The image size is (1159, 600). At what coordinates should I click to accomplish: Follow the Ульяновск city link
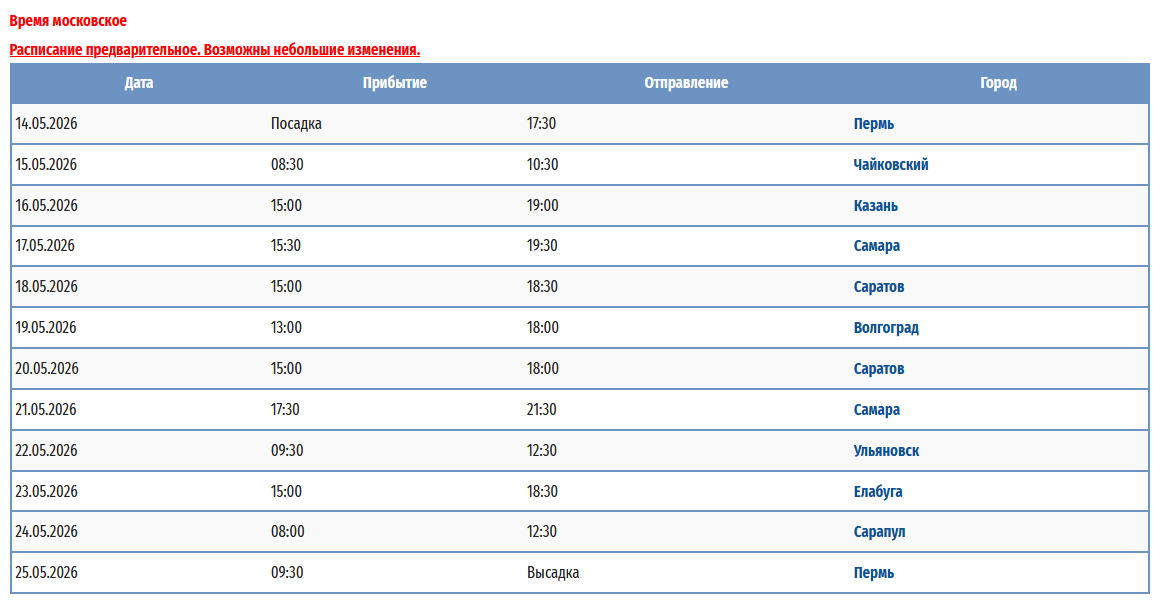[886, 451]
